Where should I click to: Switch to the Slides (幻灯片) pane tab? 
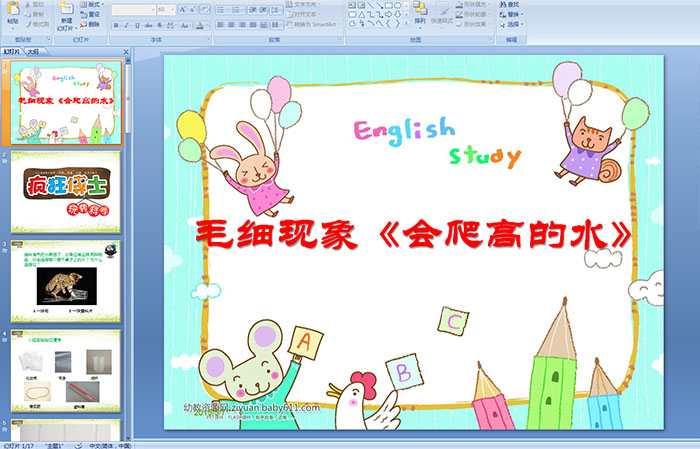[12, 52]
